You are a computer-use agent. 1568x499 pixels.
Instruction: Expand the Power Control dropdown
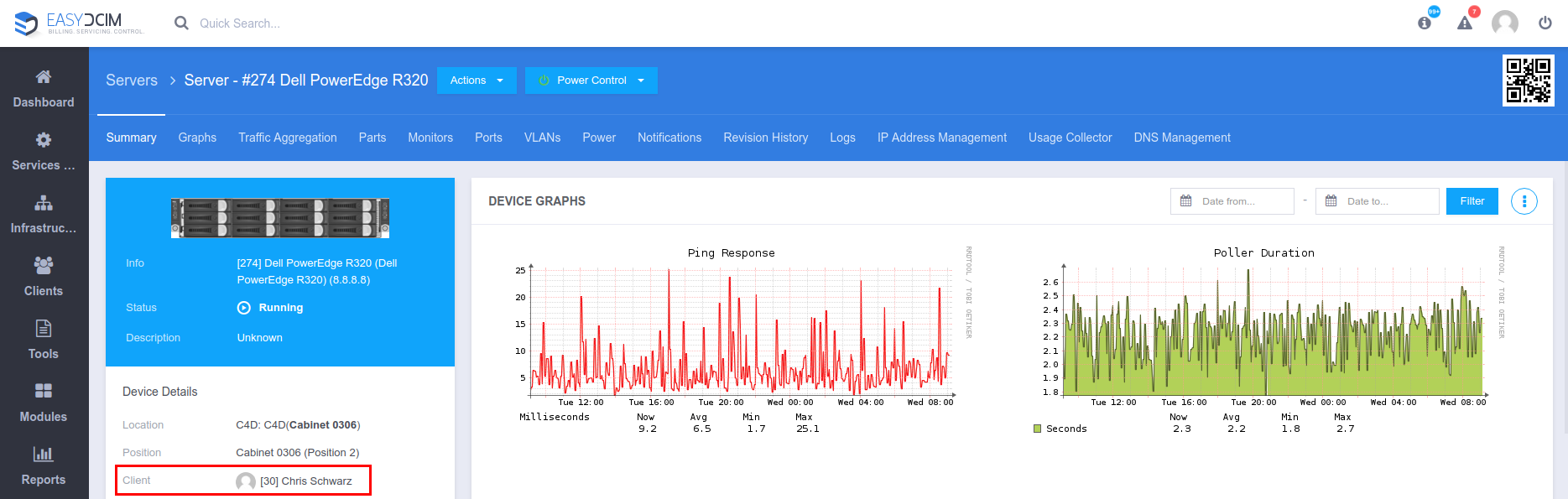tap(591, 81)
